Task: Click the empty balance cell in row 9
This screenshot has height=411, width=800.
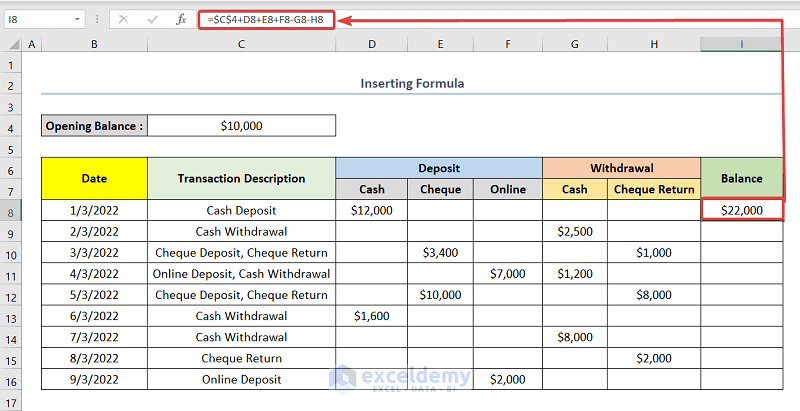Action: pyautogui.click(x=741, y=232)
